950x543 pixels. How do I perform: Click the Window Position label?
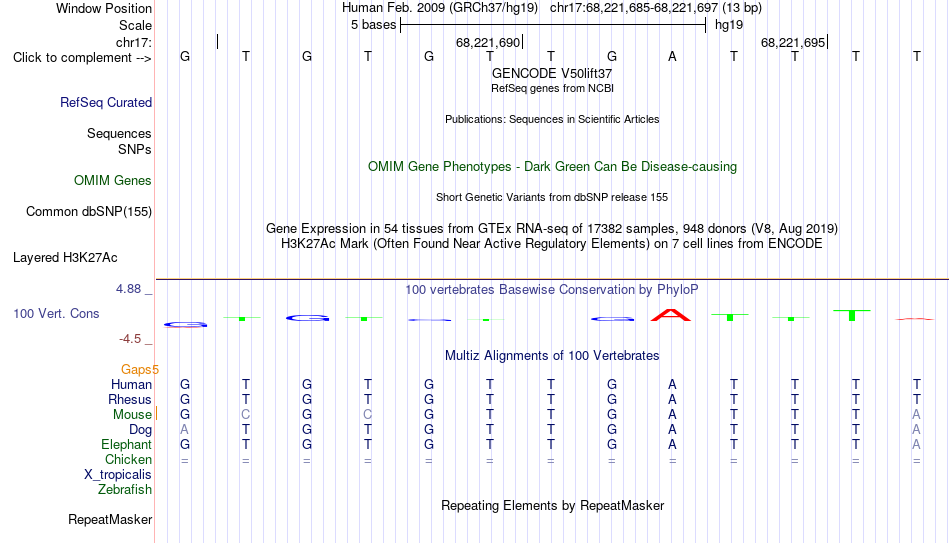point(104,8)
